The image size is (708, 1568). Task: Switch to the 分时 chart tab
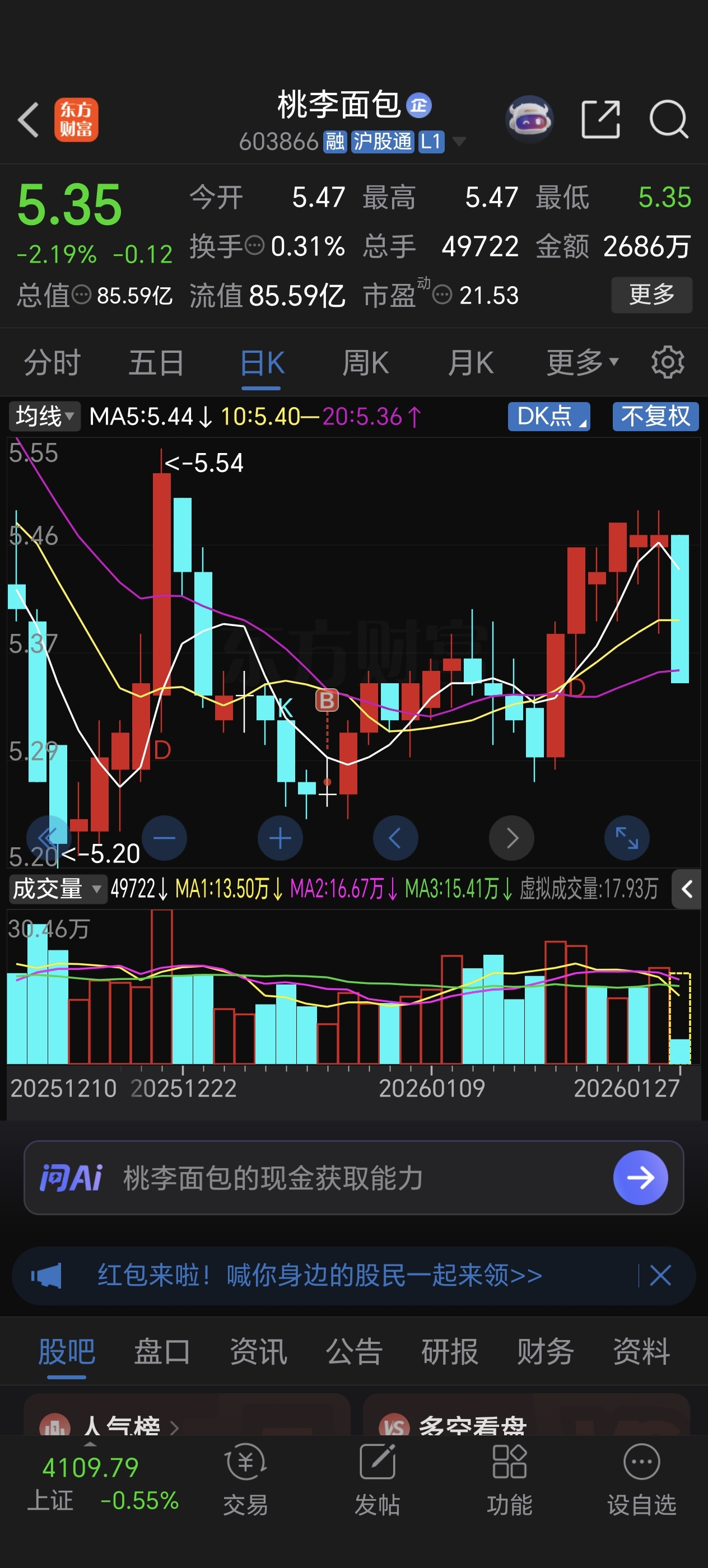52,363
